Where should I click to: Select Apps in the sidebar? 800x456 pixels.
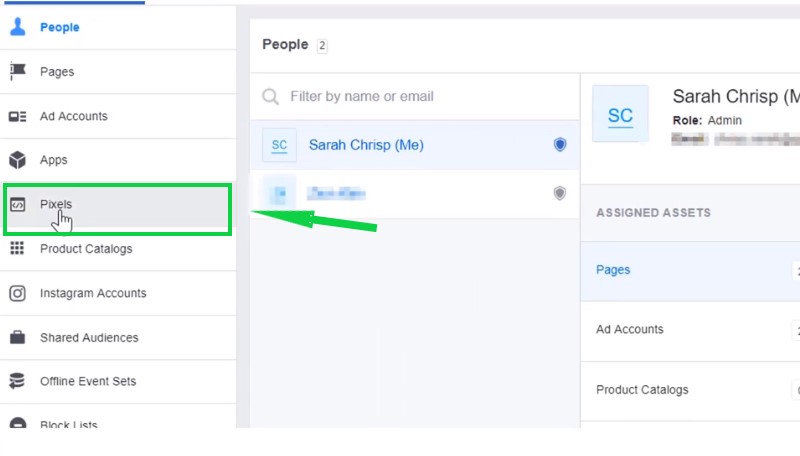click(118, 160)
